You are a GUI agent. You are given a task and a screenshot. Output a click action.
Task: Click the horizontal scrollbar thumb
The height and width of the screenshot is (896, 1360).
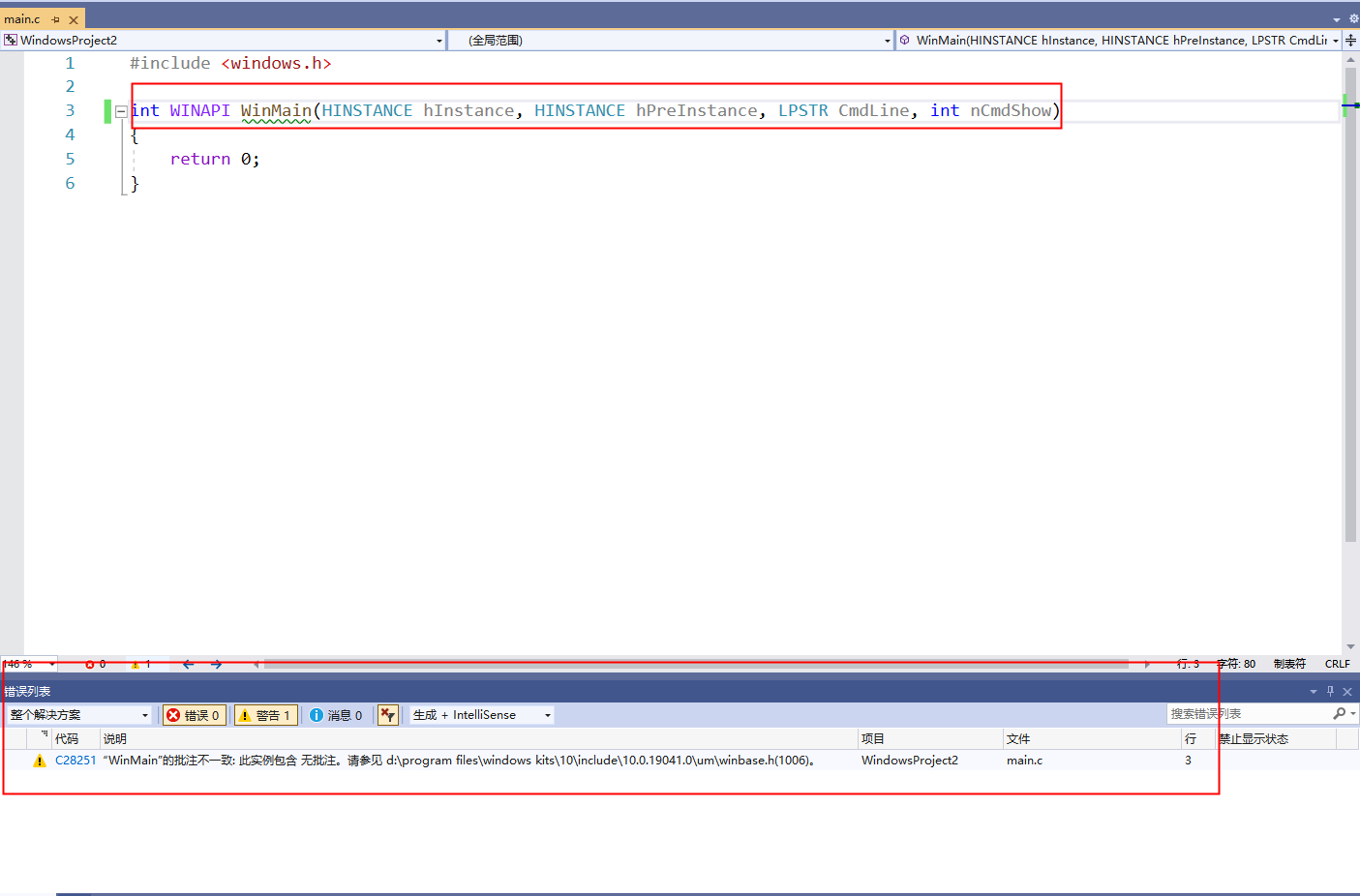pyautogui.click(x=696, y=664)
